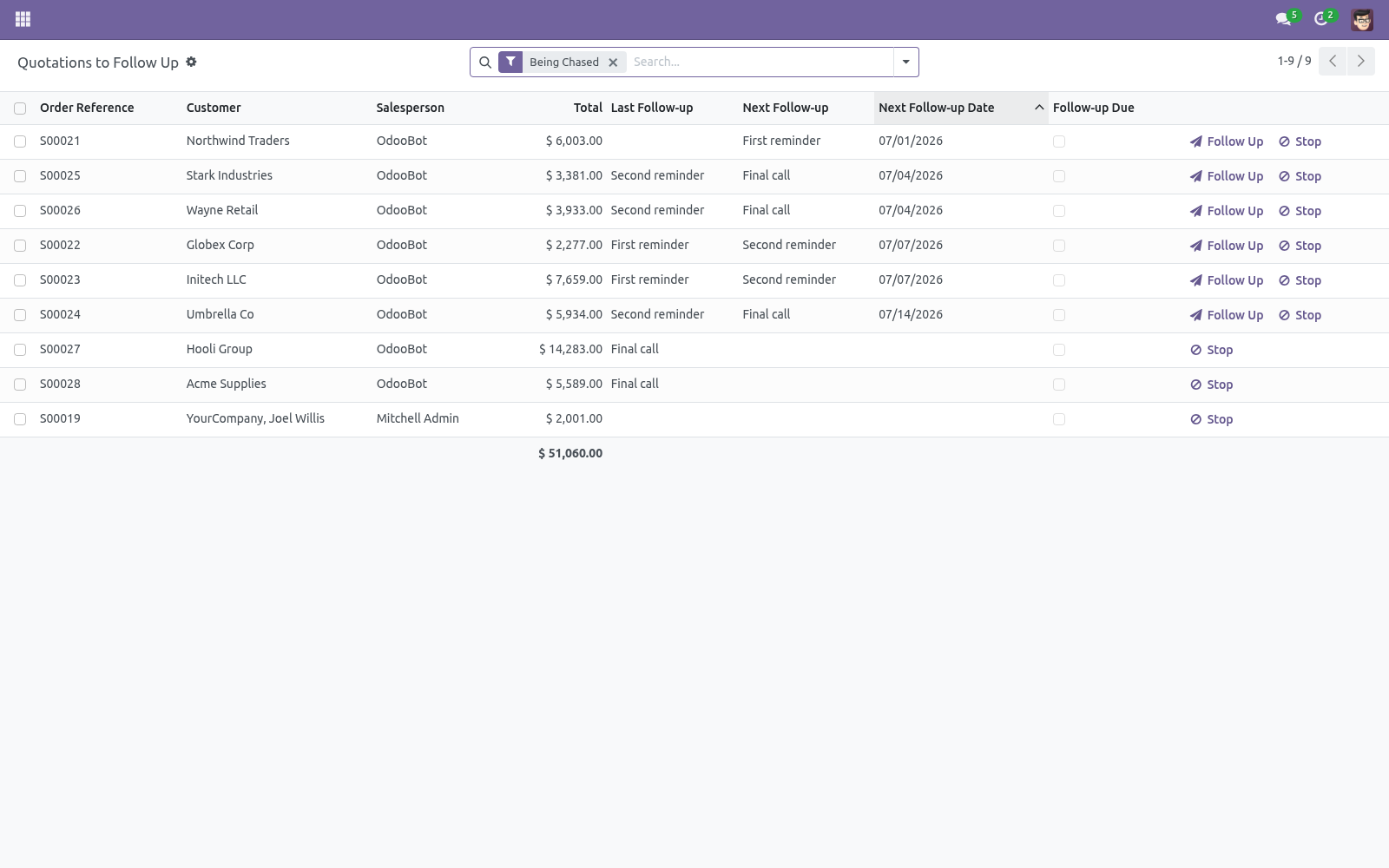Toggle the select-all rows checkbox
1389x868 pixels.
coord(20,108)
